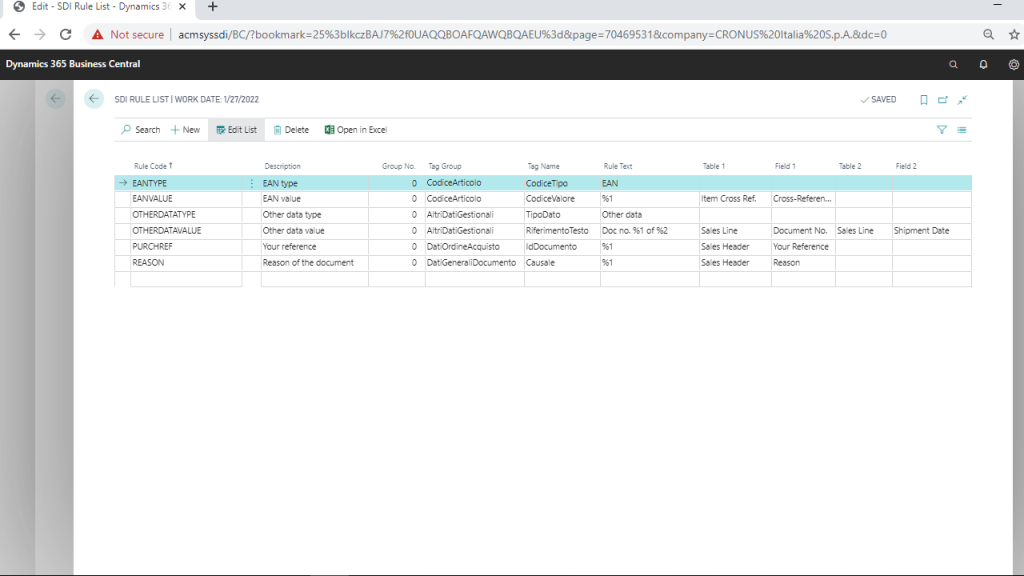Open notifications bell in Business Central header
The height and width of the screenshot is (576, 1024).
(983, 64)
